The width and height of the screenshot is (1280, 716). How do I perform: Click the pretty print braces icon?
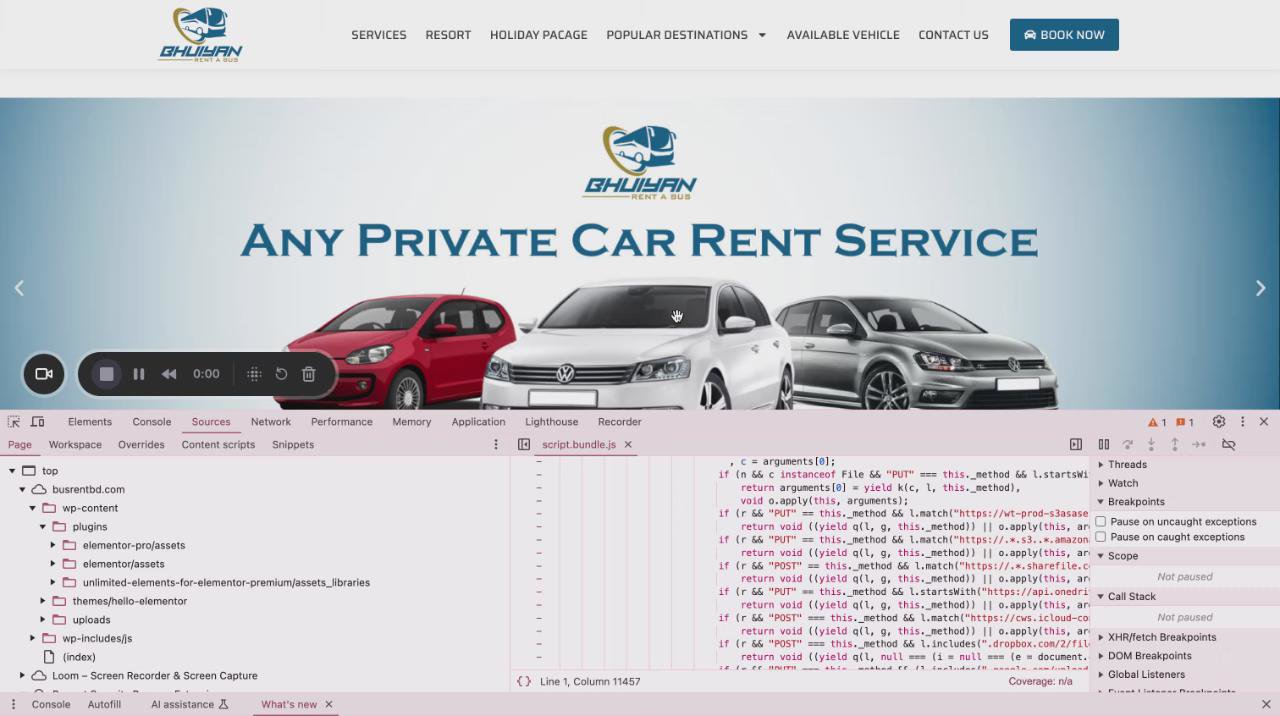pos(524,682)
